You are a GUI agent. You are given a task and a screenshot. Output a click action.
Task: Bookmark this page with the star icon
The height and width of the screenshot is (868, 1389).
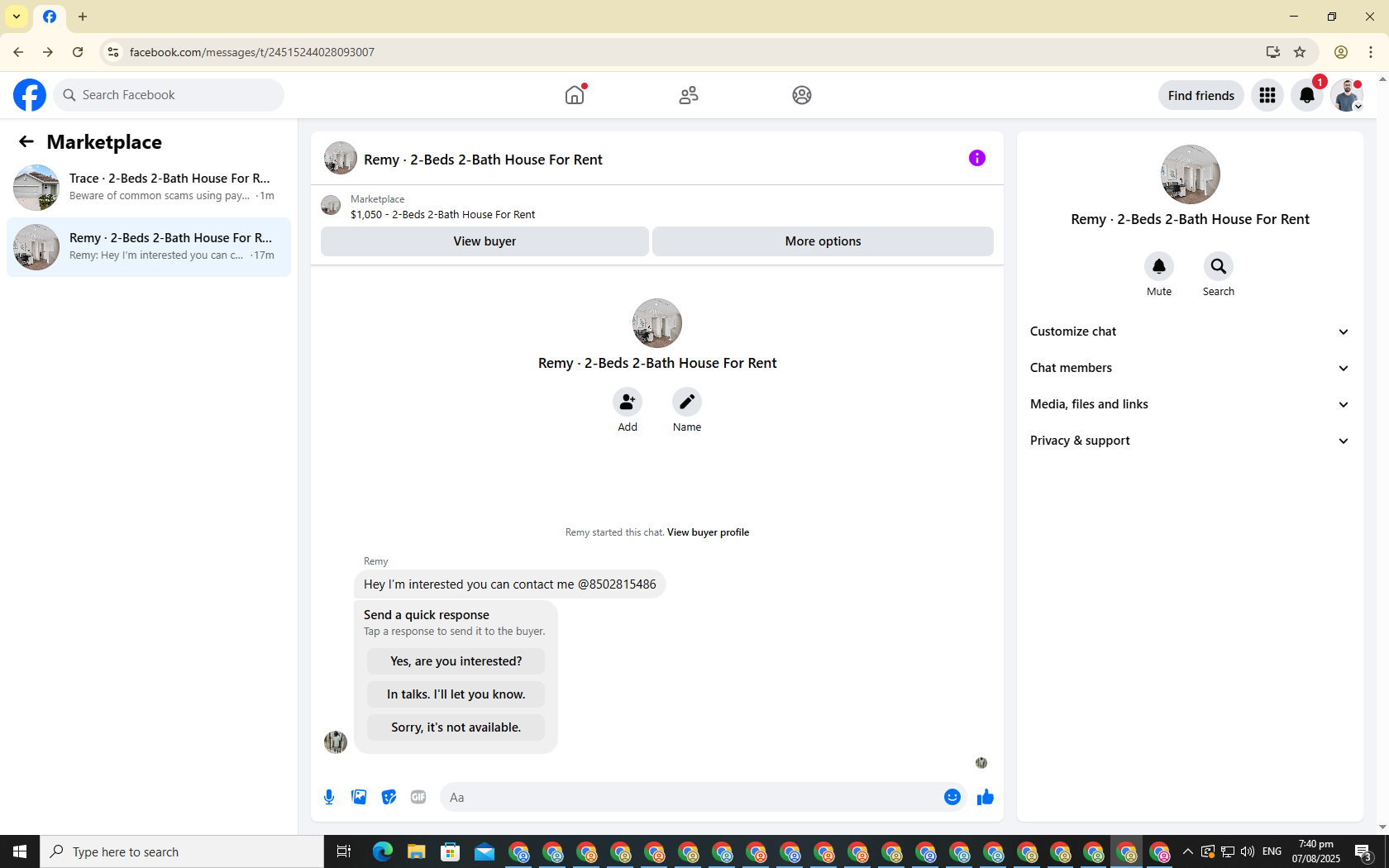tap(1300, 52)
